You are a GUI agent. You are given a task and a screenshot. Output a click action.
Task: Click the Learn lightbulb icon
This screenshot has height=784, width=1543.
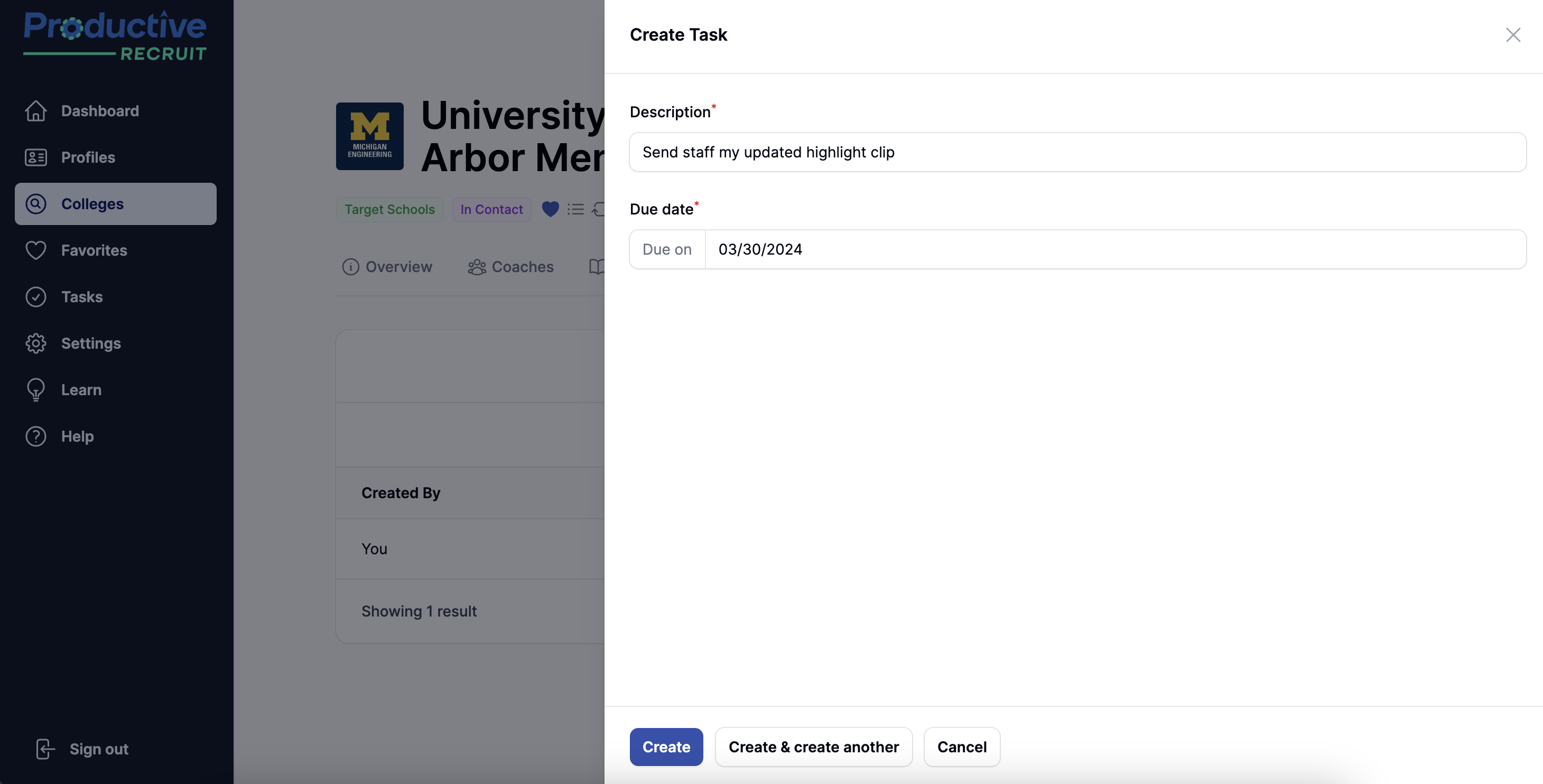tap(36, 390)
